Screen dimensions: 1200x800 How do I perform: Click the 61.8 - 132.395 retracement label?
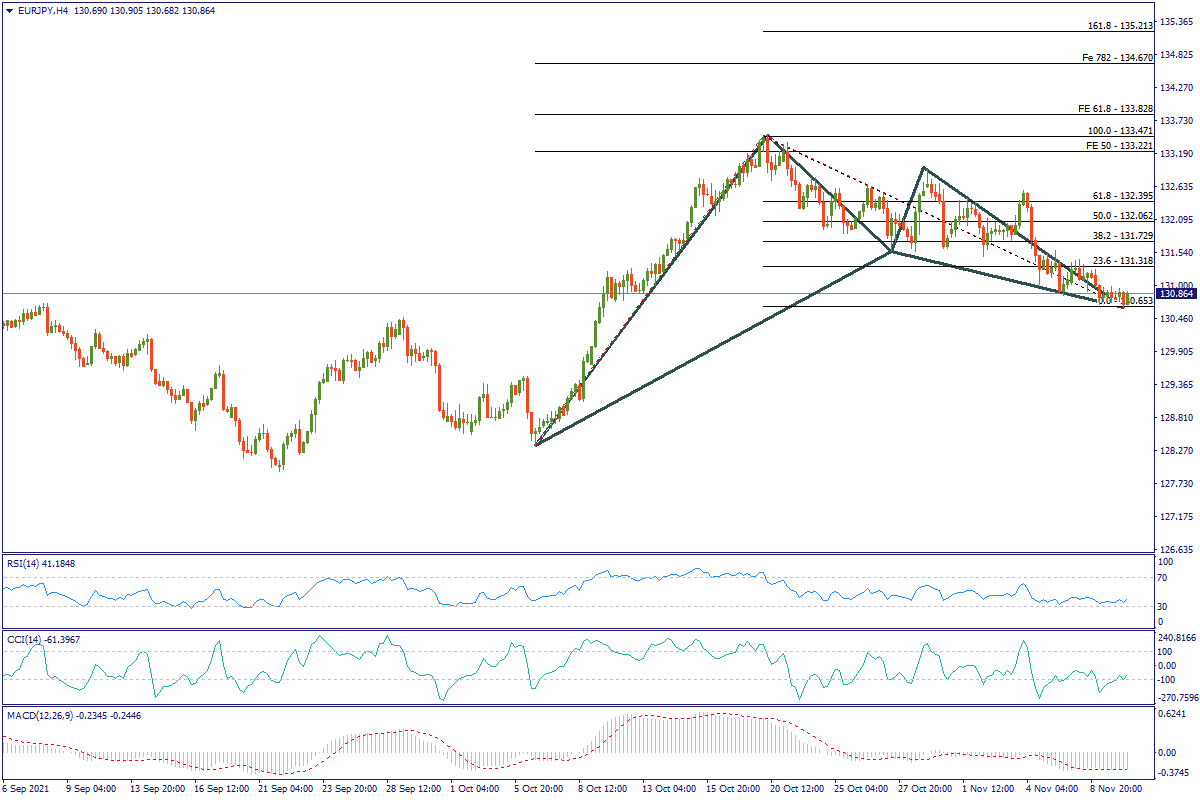coord(1122,195)
